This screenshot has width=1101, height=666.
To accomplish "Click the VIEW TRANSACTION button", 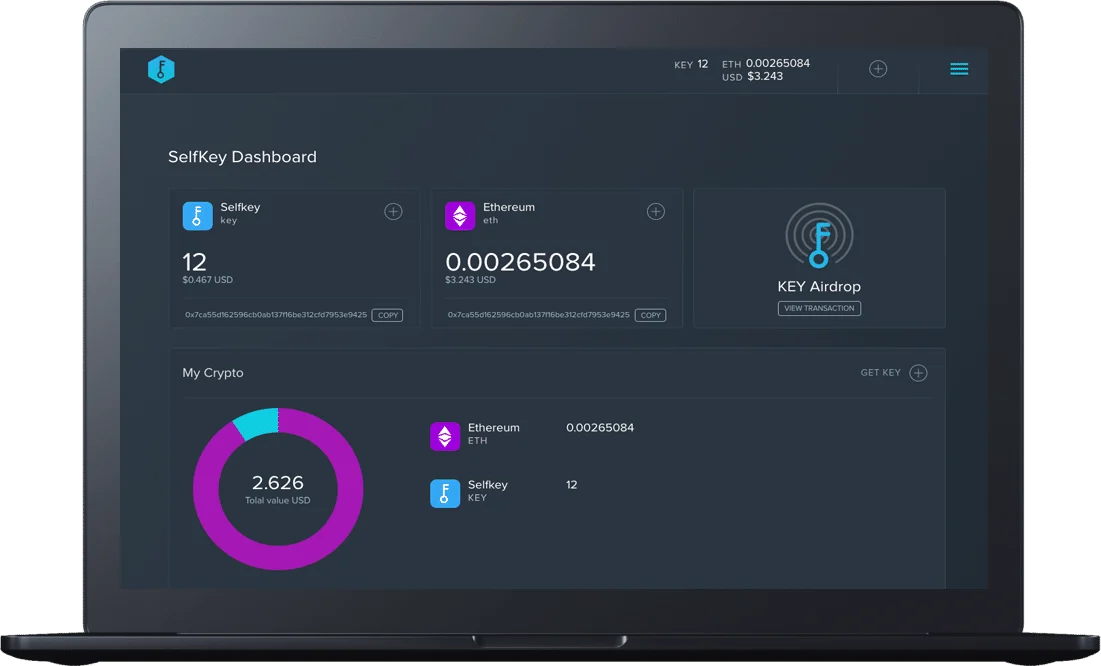I will [x=819, y=308].
